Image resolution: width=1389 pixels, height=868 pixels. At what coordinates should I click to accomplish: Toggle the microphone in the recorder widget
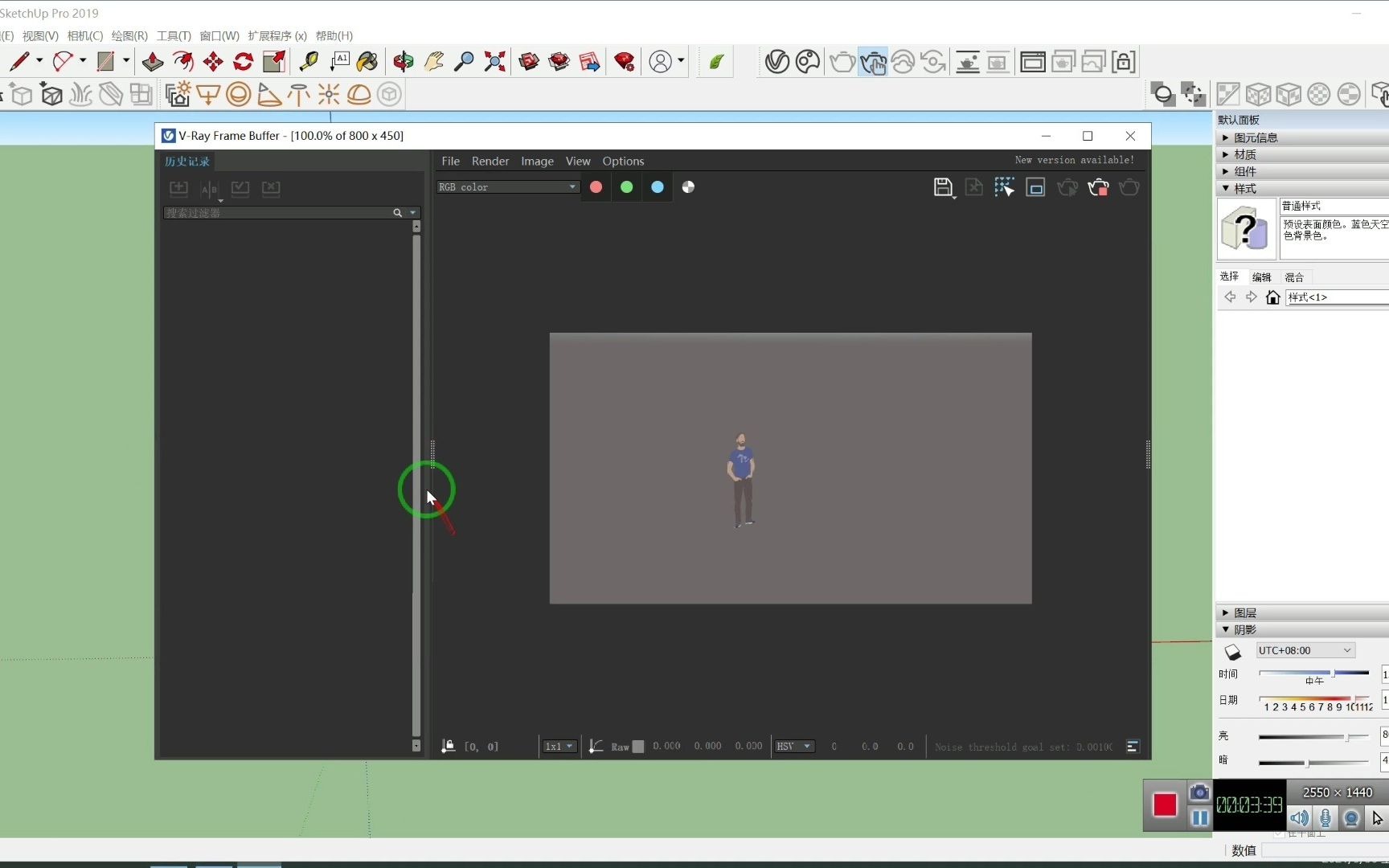pyautogui.click(x=1325, y=818)
